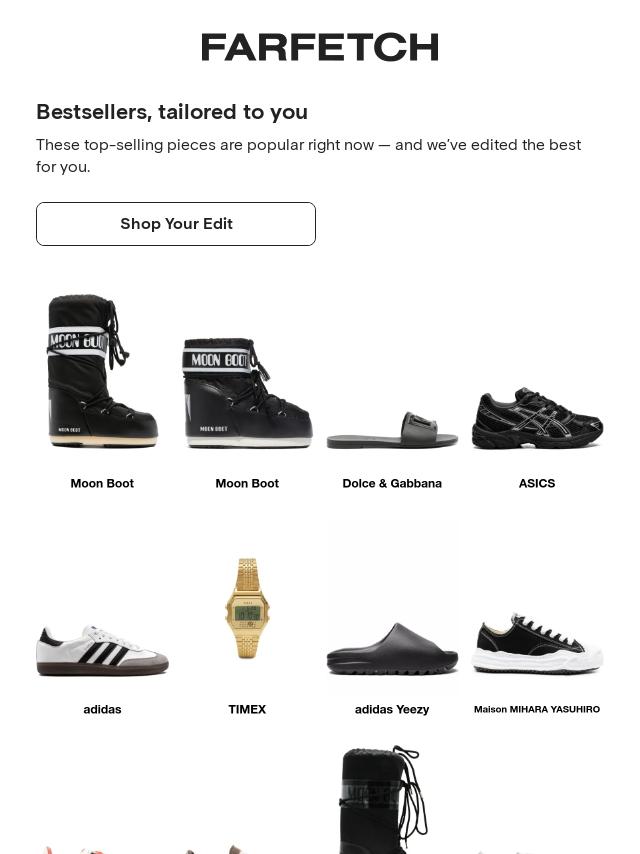Click the first Moon Boot brand label
The image size is (640, 854).
tap(102, 483)
